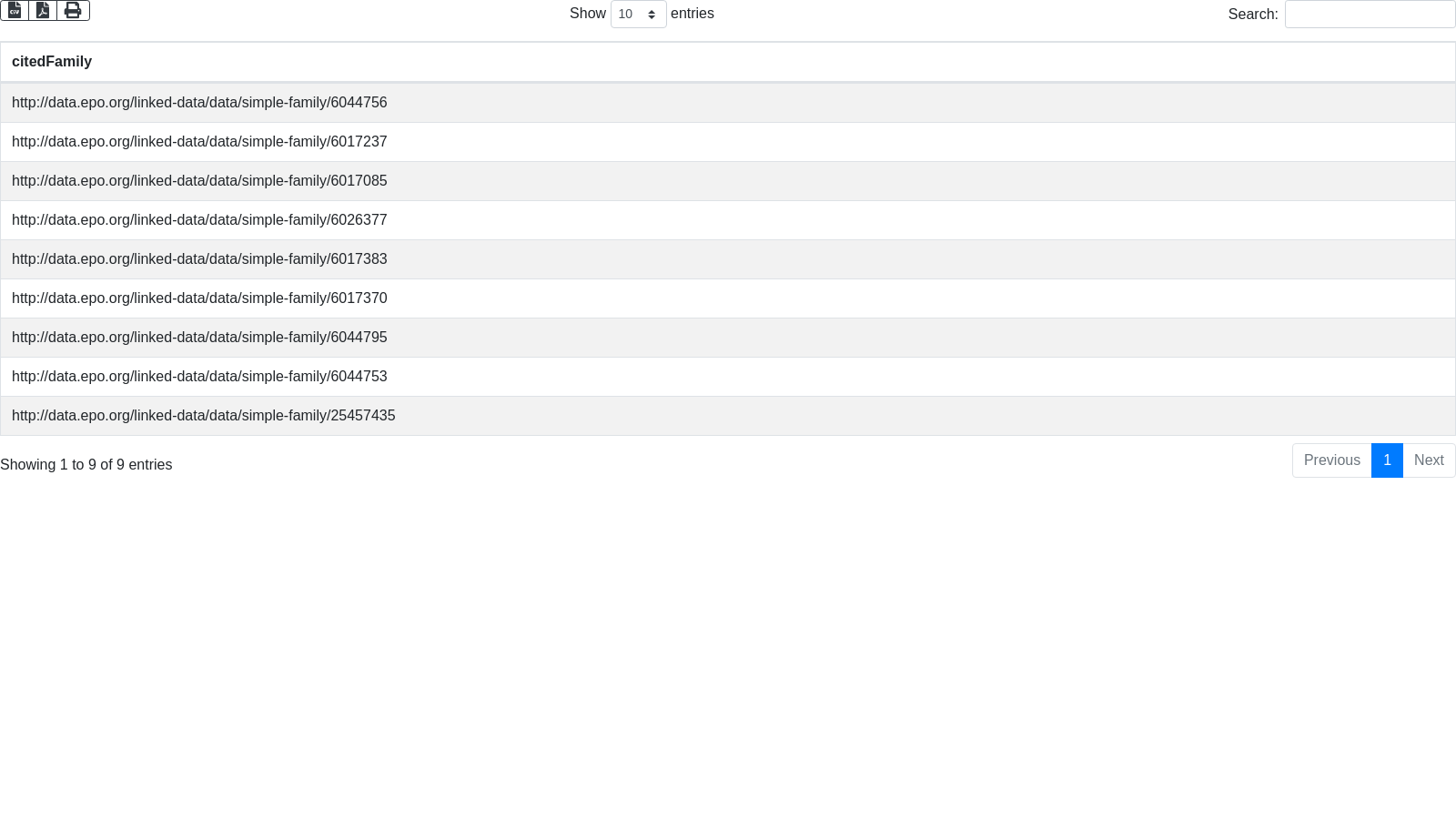Go to the Previous page
Viewport: 1456px width, 819px height.
tap(1331, 460)
